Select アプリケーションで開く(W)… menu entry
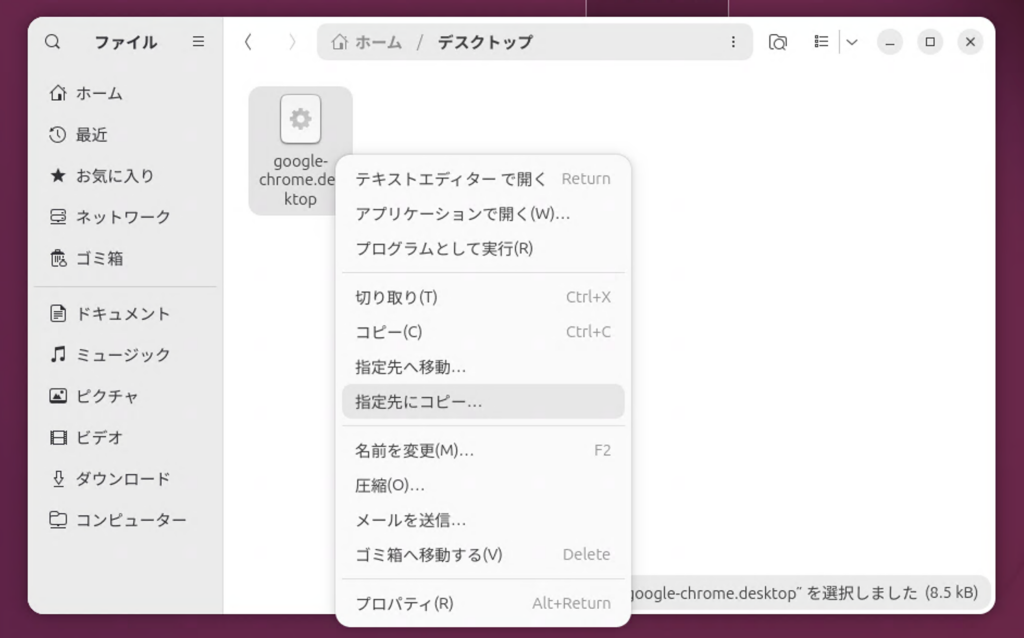Screen dimensions: 1024x638 [462, 214]
